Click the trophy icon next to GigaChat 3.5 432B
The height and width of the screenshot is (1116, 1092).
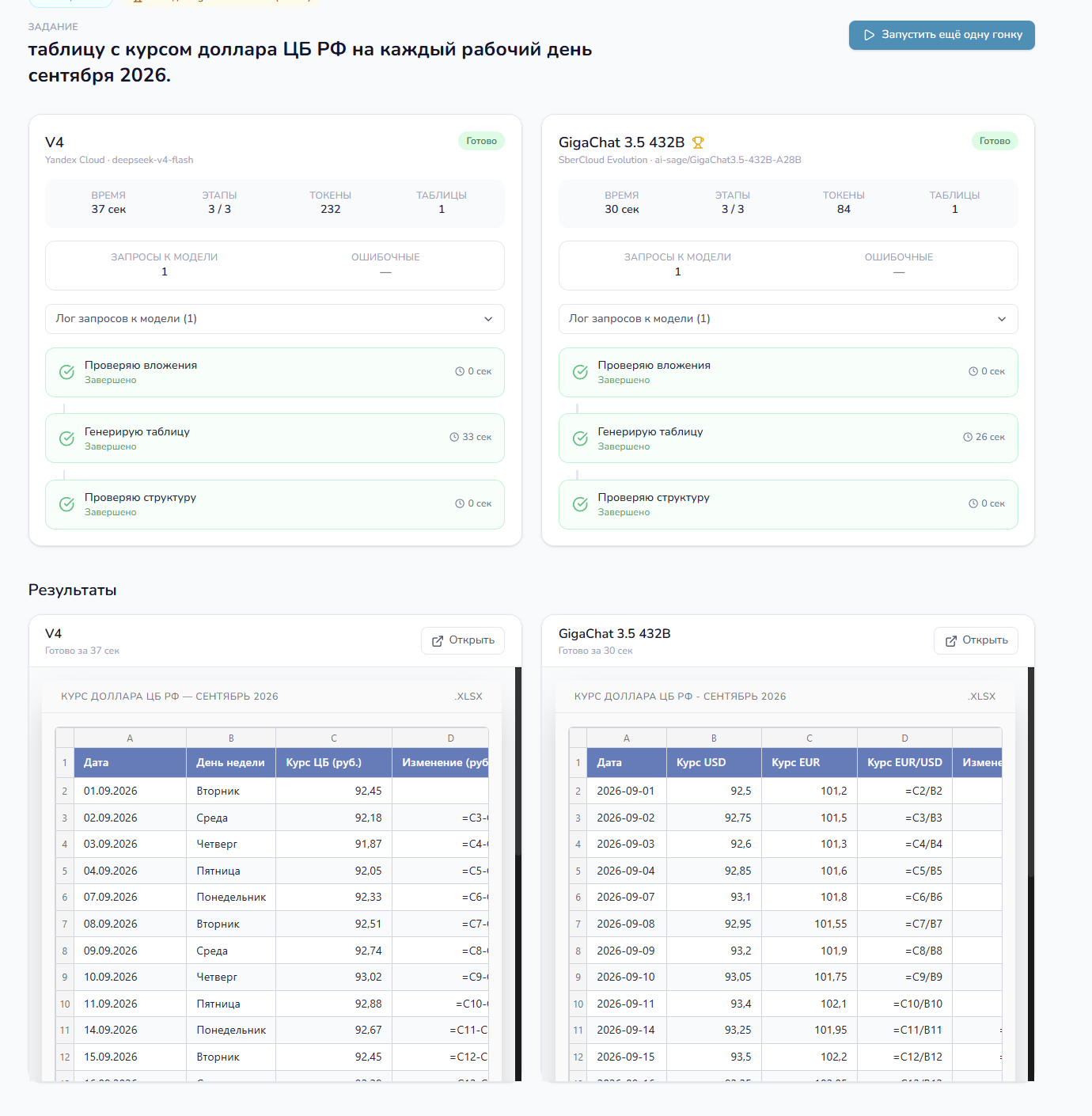pyautogui.click(x=698, y=142)
